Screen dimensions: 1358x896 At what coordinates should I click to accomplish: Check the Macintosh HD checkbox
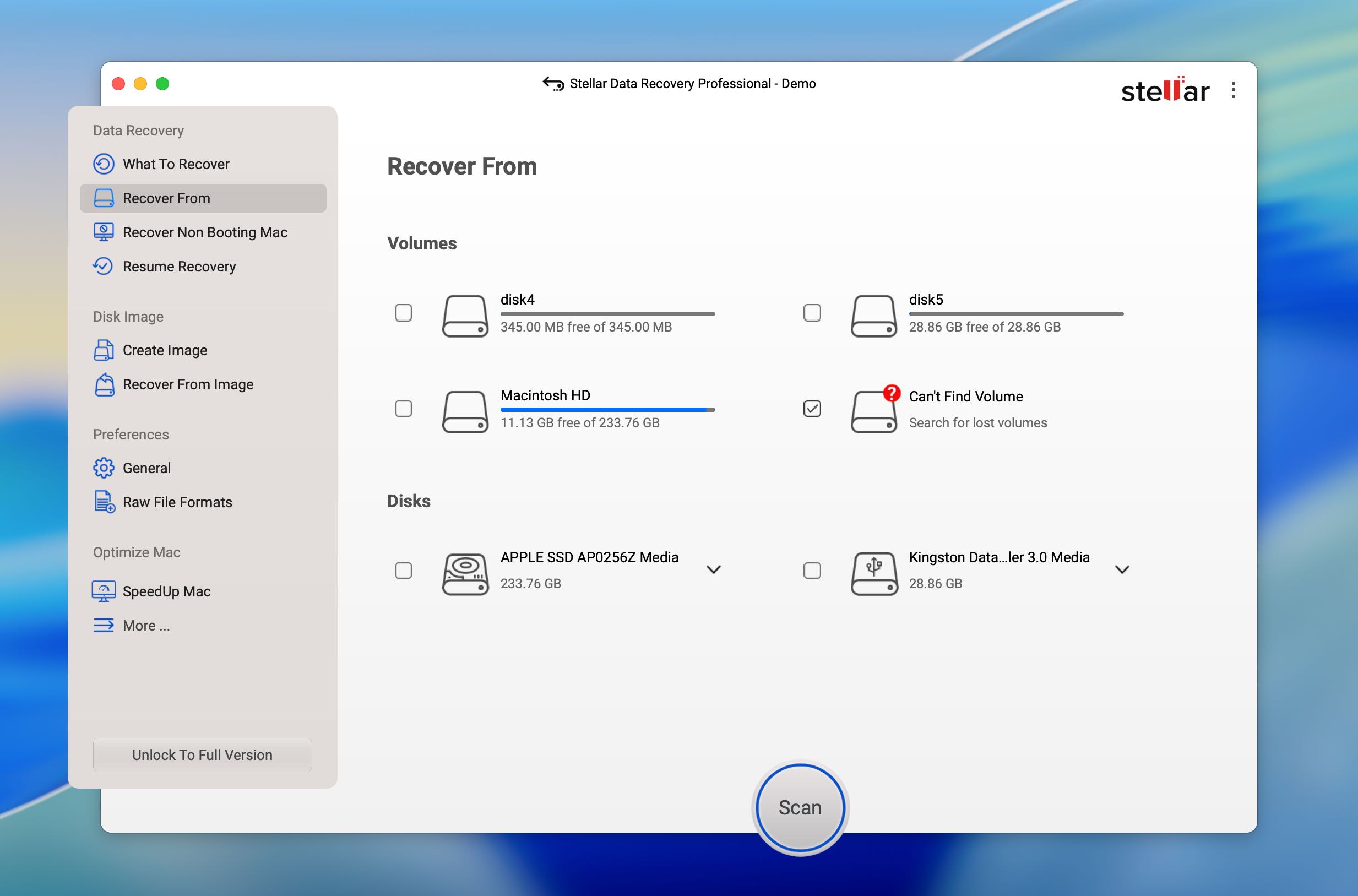pos(403,409)
